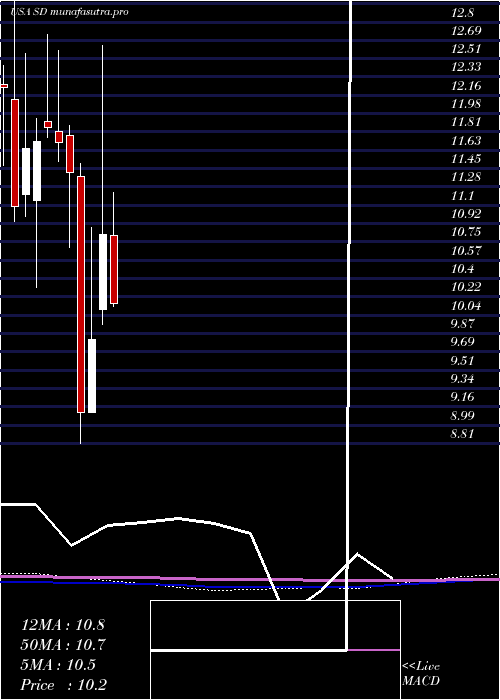The image size is (500, 700).
Task: Select the 12.51 price axis label
Action: (466, 49)
